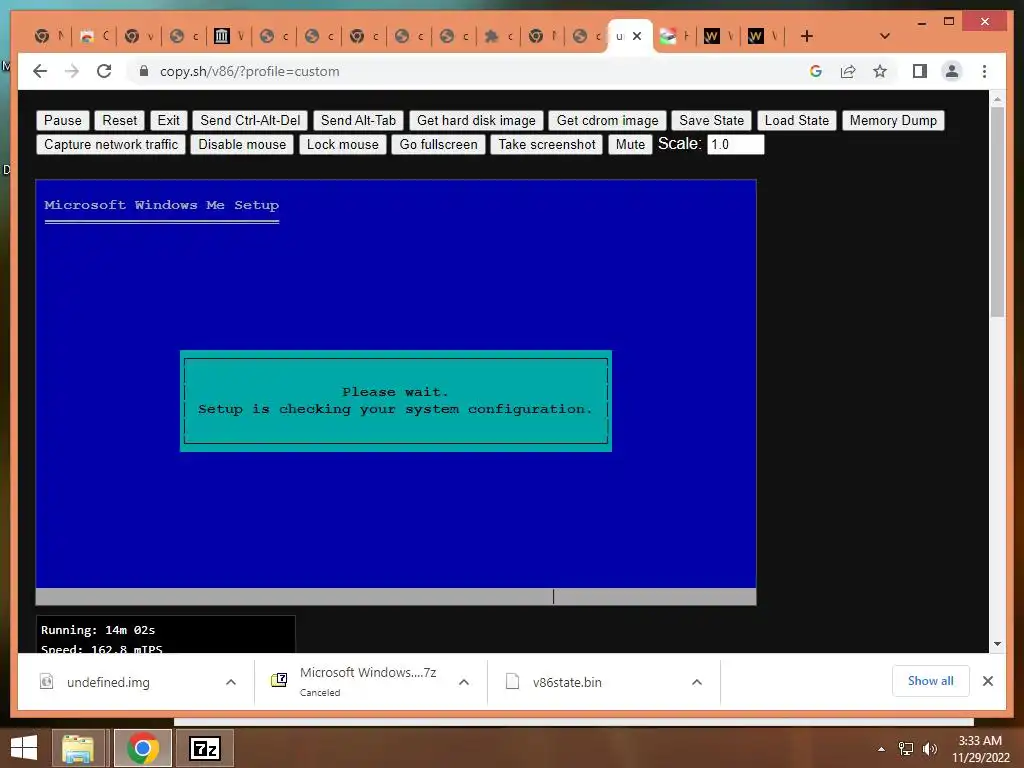Click Chrome icon in taskbar
This screenshot has height=768, width=1024.
(143, 748)
